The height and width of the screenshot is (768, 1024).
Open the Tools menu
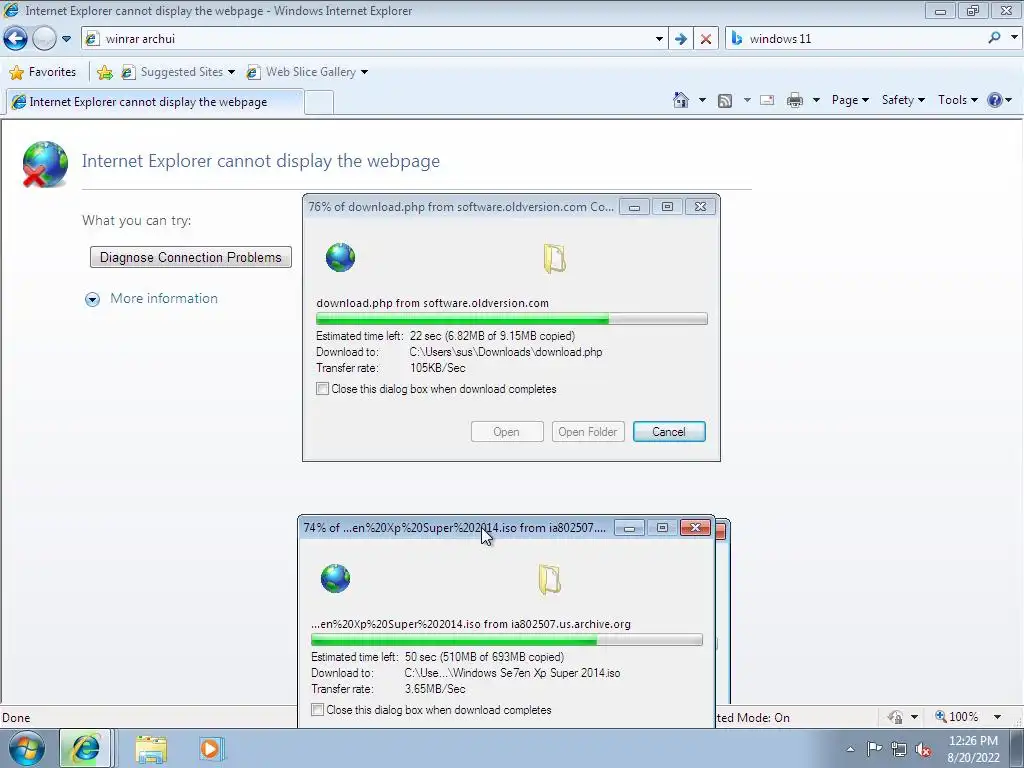point(957,100)
